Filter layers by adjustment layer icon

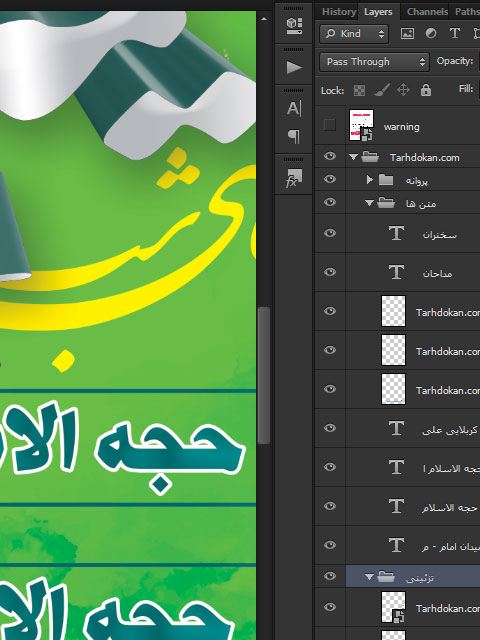tap(431, 33)
